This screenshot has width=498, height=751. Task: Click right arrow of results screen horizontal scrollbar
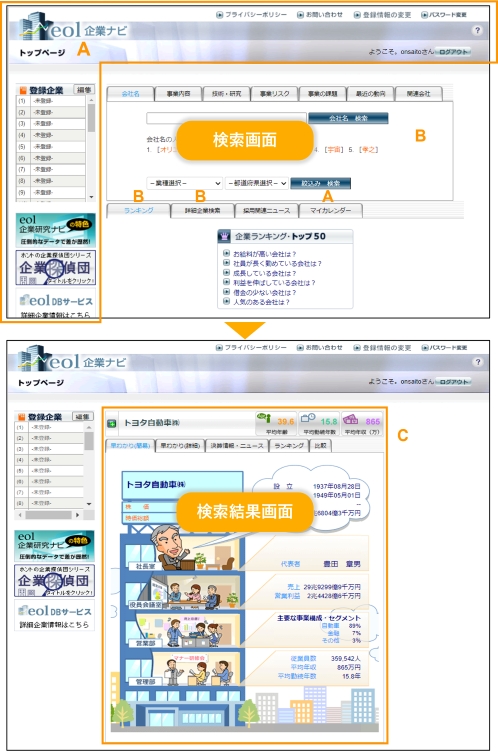pyautogui.click(x=77, y=515)
